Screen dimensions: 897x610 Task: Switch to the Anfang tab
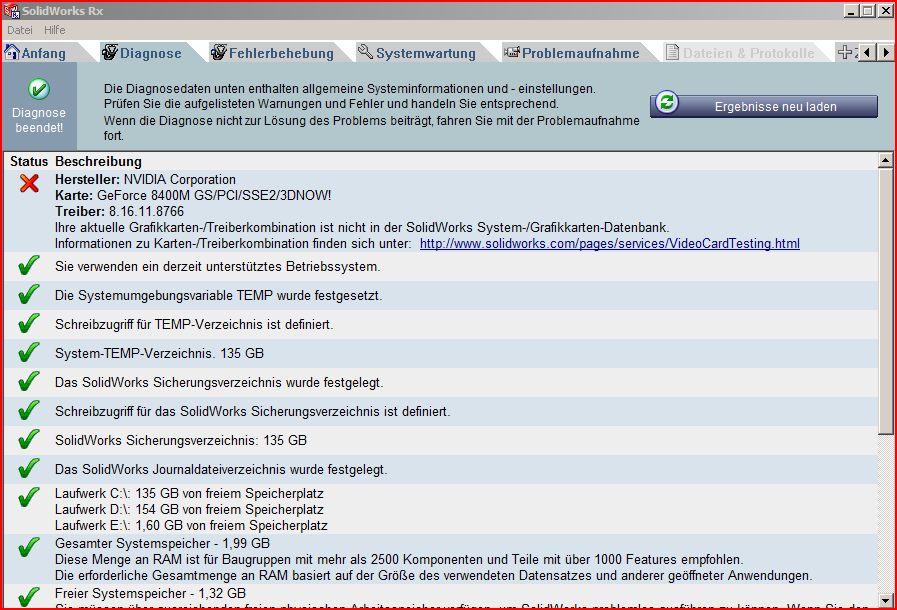pos(43,53)
